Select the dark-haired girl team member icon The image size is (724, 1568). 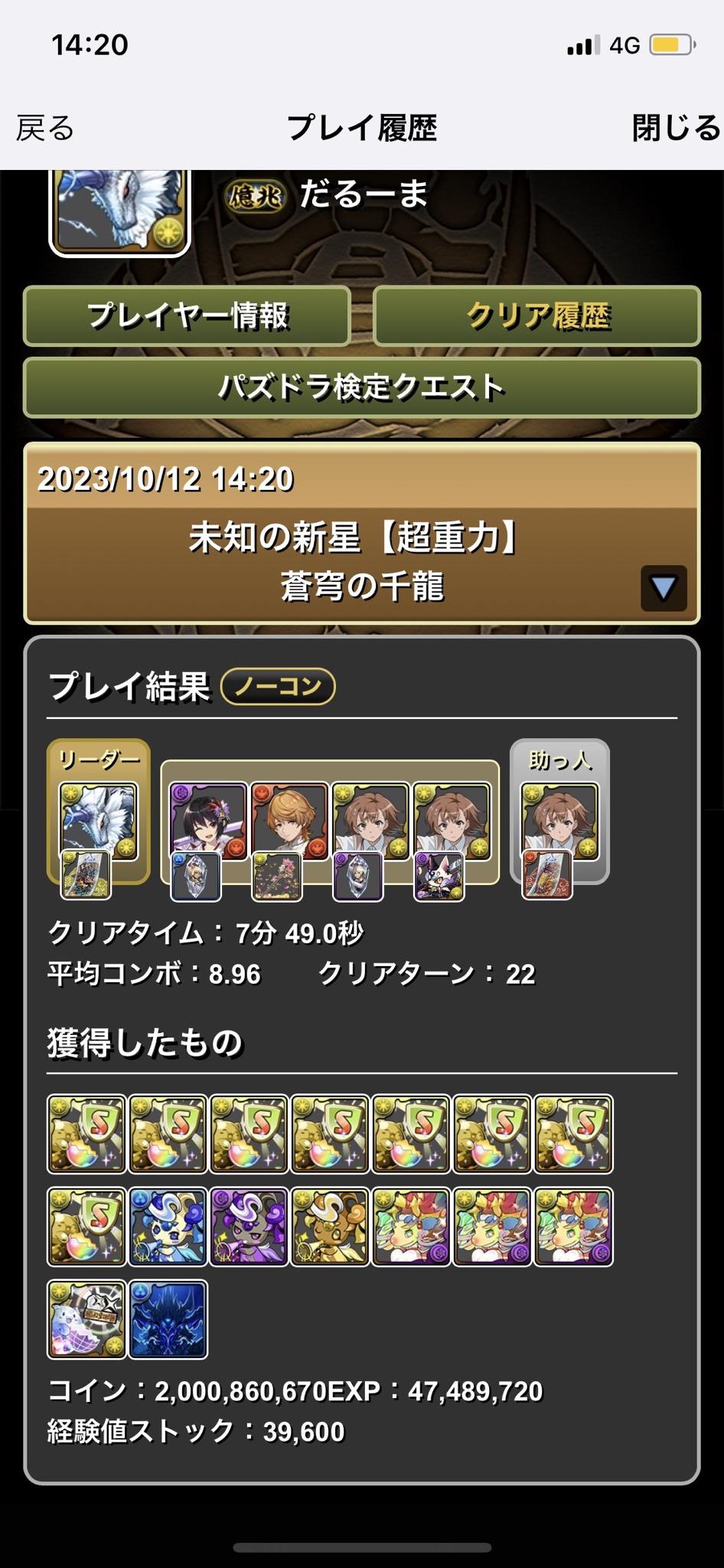207,820
